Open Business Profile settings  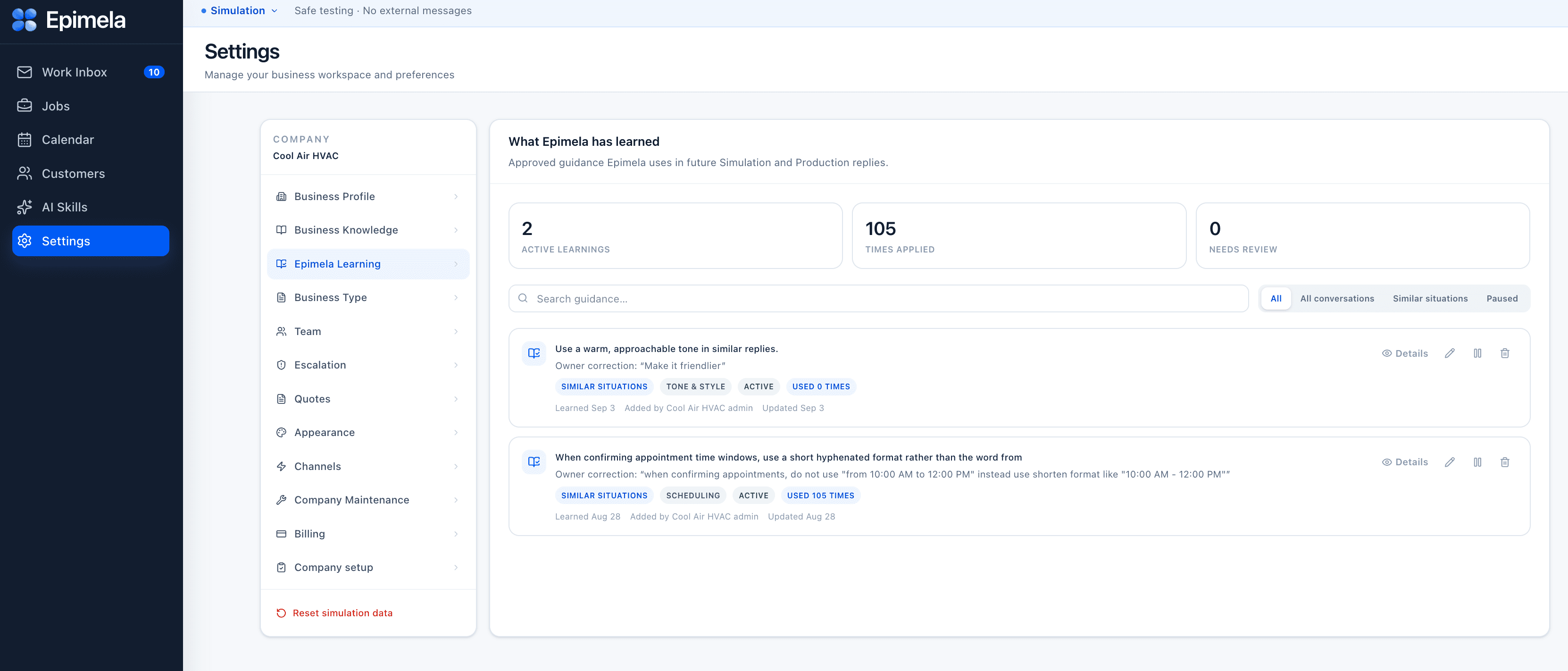pos(367,196)
